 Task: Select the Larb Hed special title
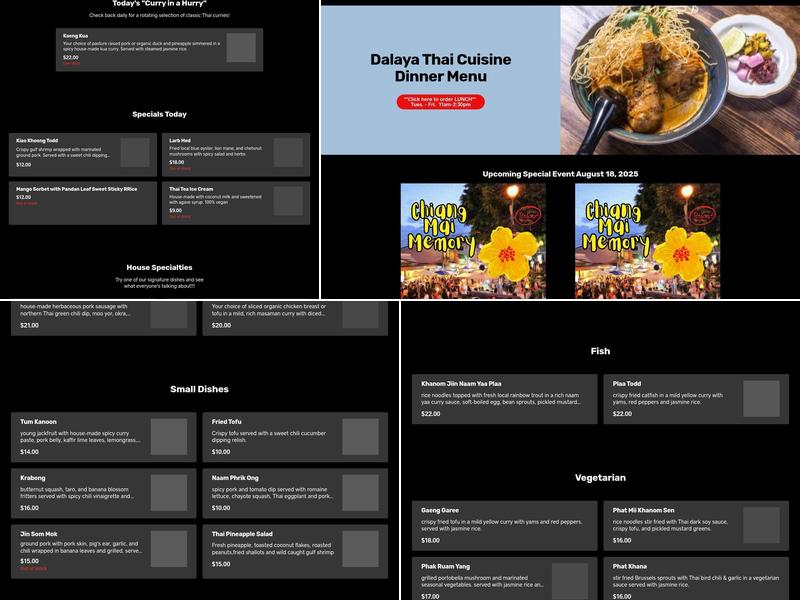coord(180,140)
